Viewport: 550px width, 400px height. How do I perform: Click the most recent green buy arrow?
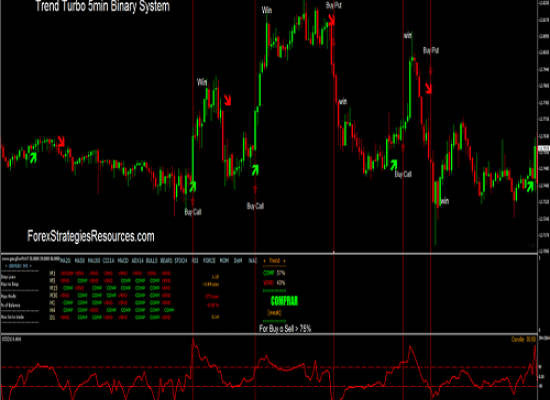tap(530, 186)
